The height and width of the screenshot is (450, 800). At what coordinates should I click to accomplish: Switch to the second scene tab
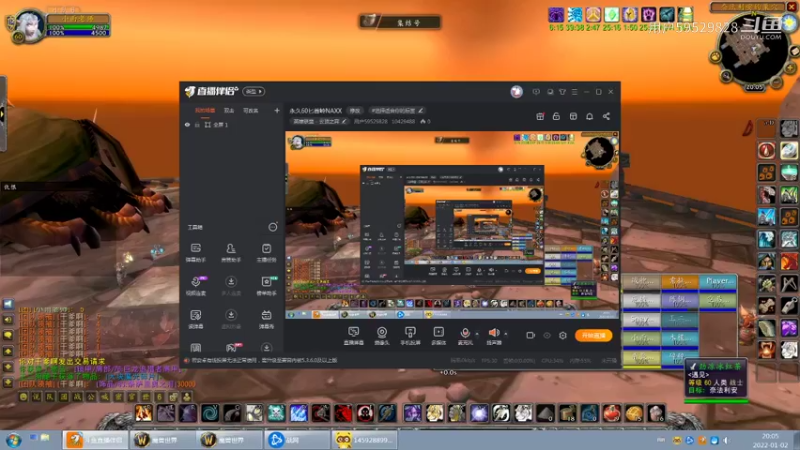pyautogui.click(x=229, y=111)
